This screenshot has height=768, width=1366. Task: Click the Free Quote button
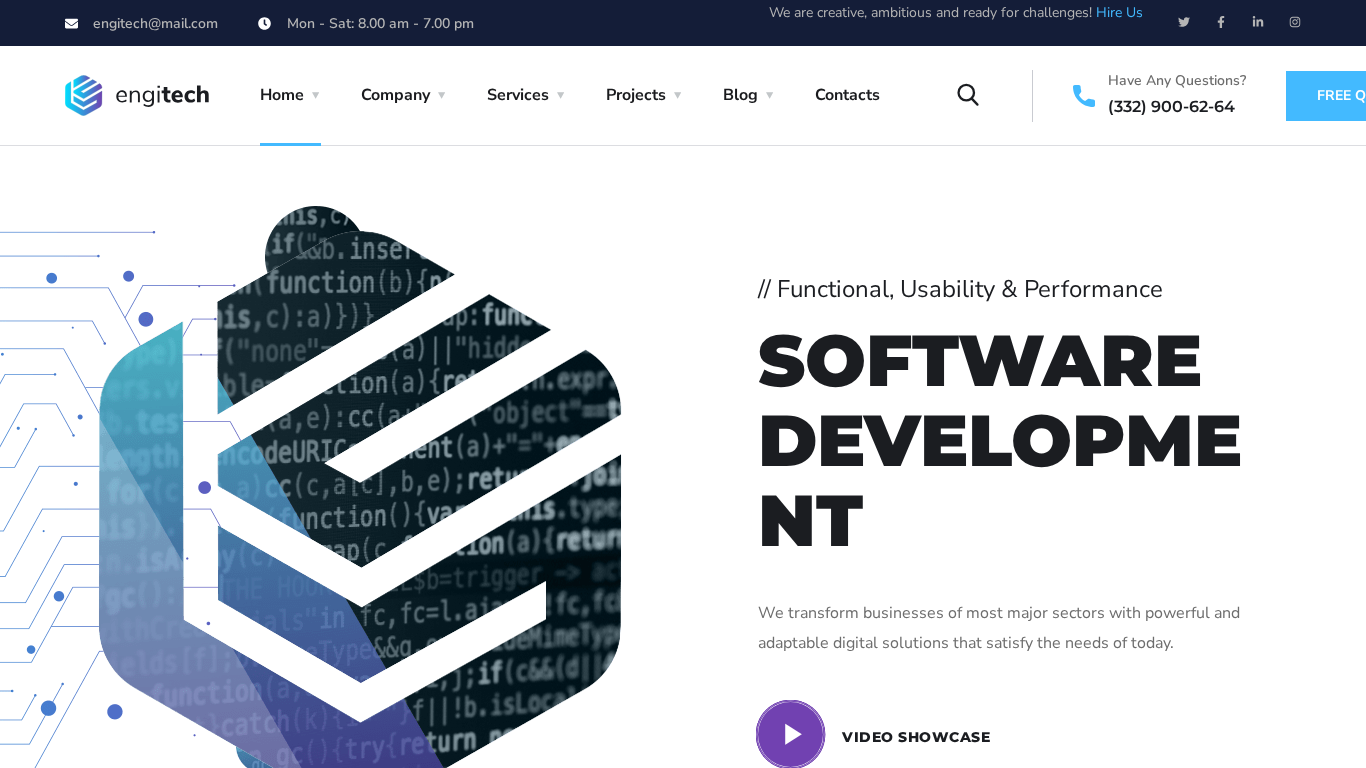1326,96
